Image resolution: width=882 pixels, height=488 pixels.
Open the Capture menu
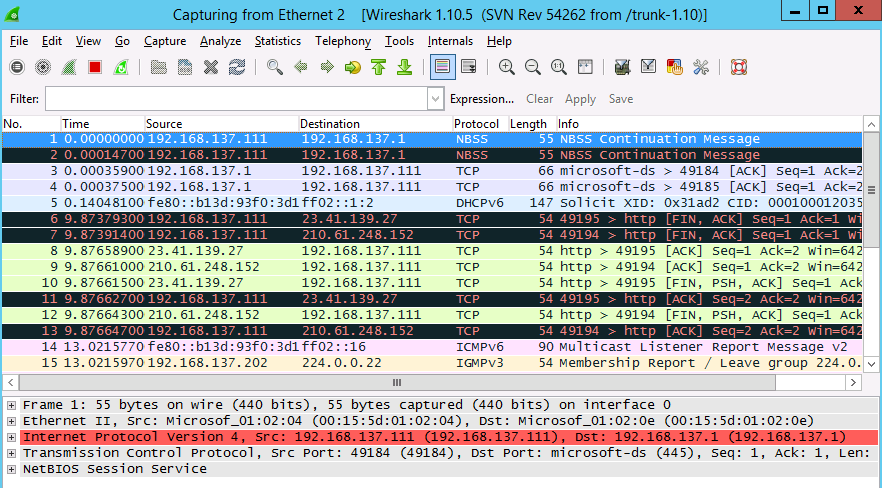(165, 41)
